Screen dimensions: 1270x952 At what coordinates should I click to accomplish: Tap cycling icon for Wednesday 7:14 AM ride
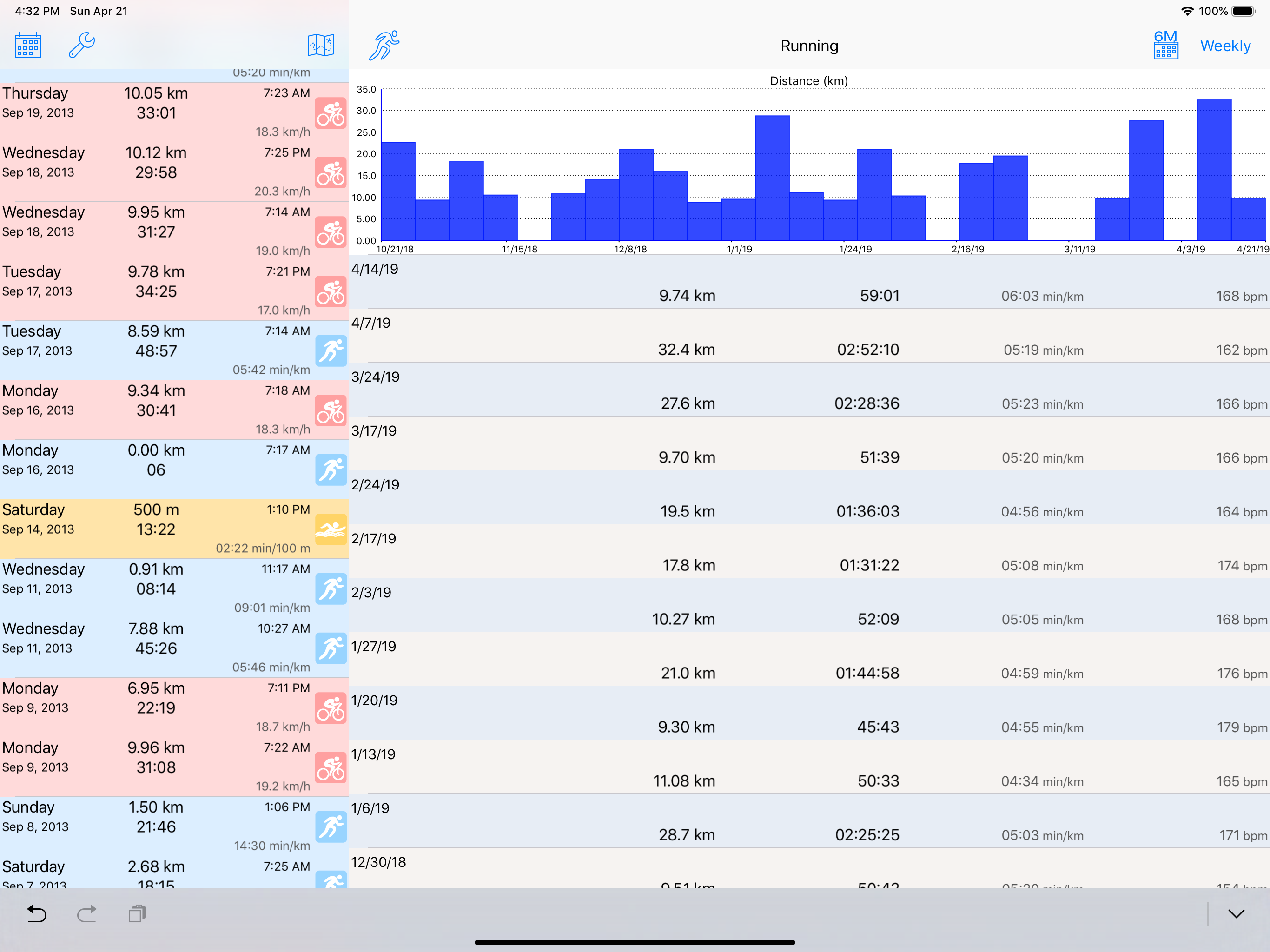click(331, 232)
